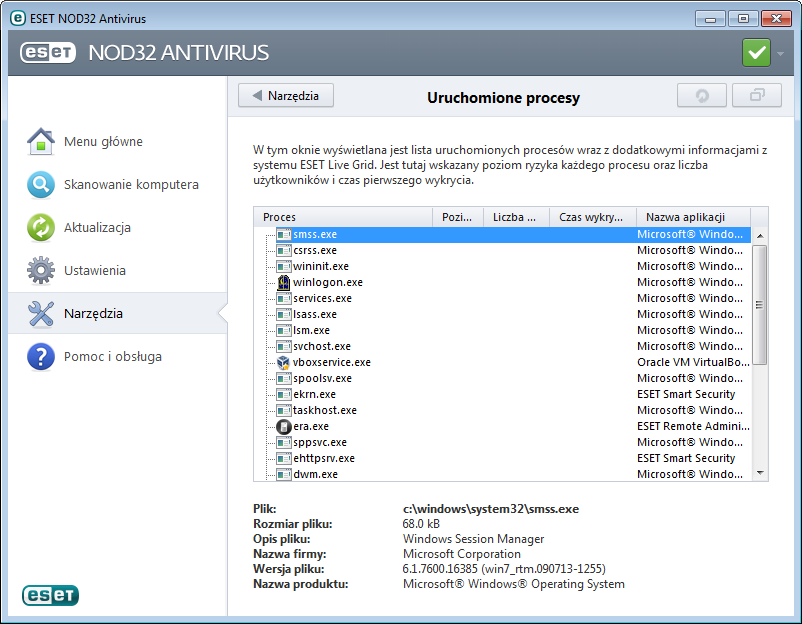Click the services.exe process icon
This screenshot has width=802, height=624.
[283, 298]
